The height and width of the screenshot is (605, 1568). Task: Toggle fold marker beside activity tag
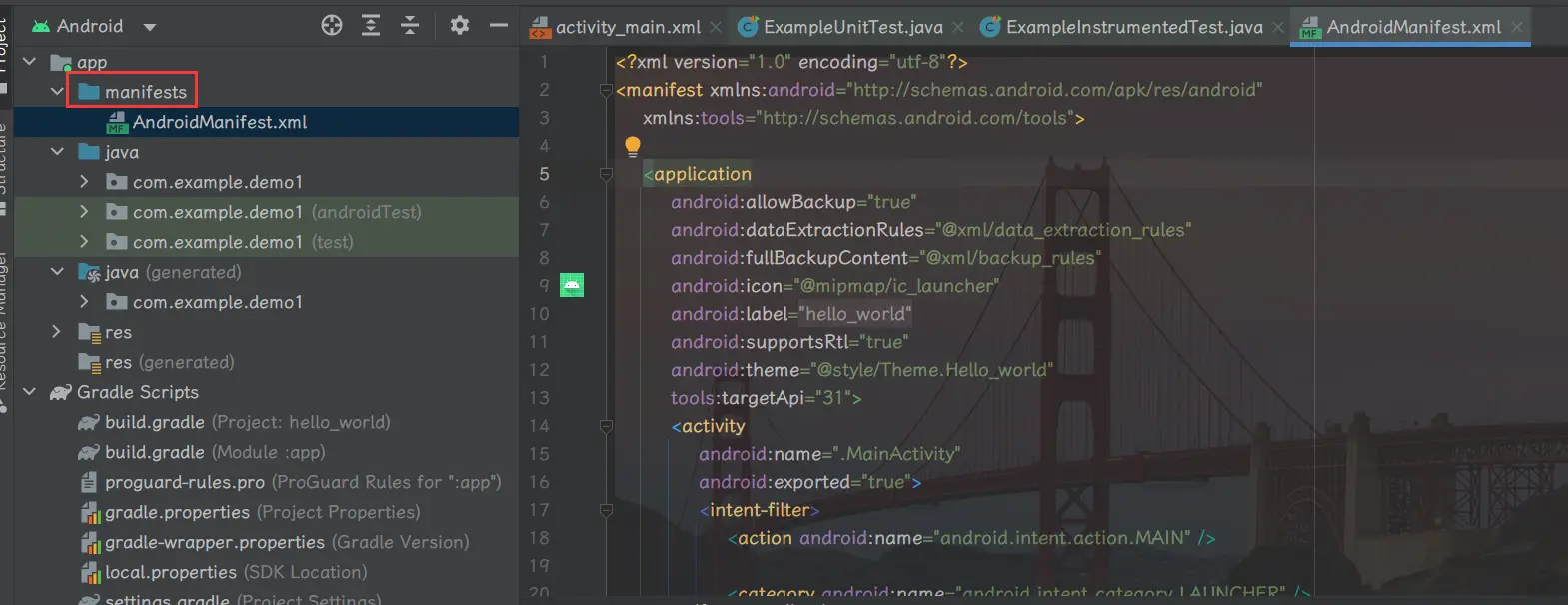tap(606, 426)
